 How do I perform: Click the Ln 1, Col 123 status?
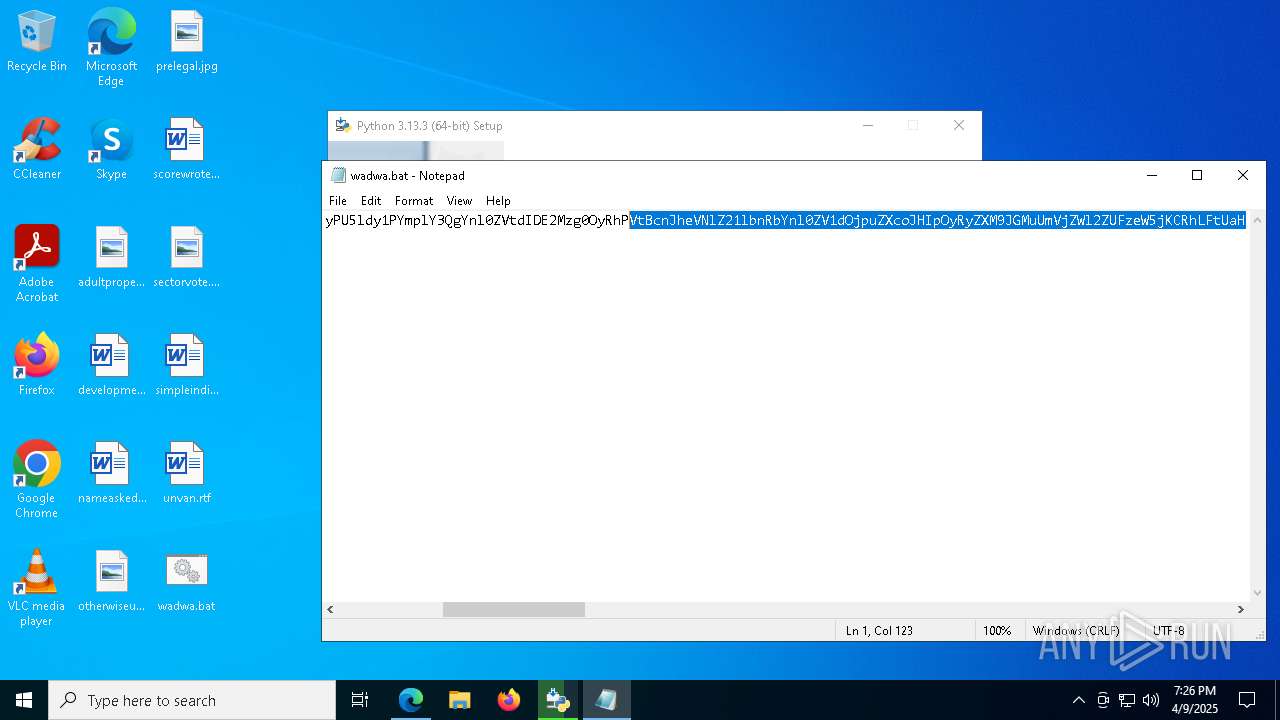(x=880, y=631)
